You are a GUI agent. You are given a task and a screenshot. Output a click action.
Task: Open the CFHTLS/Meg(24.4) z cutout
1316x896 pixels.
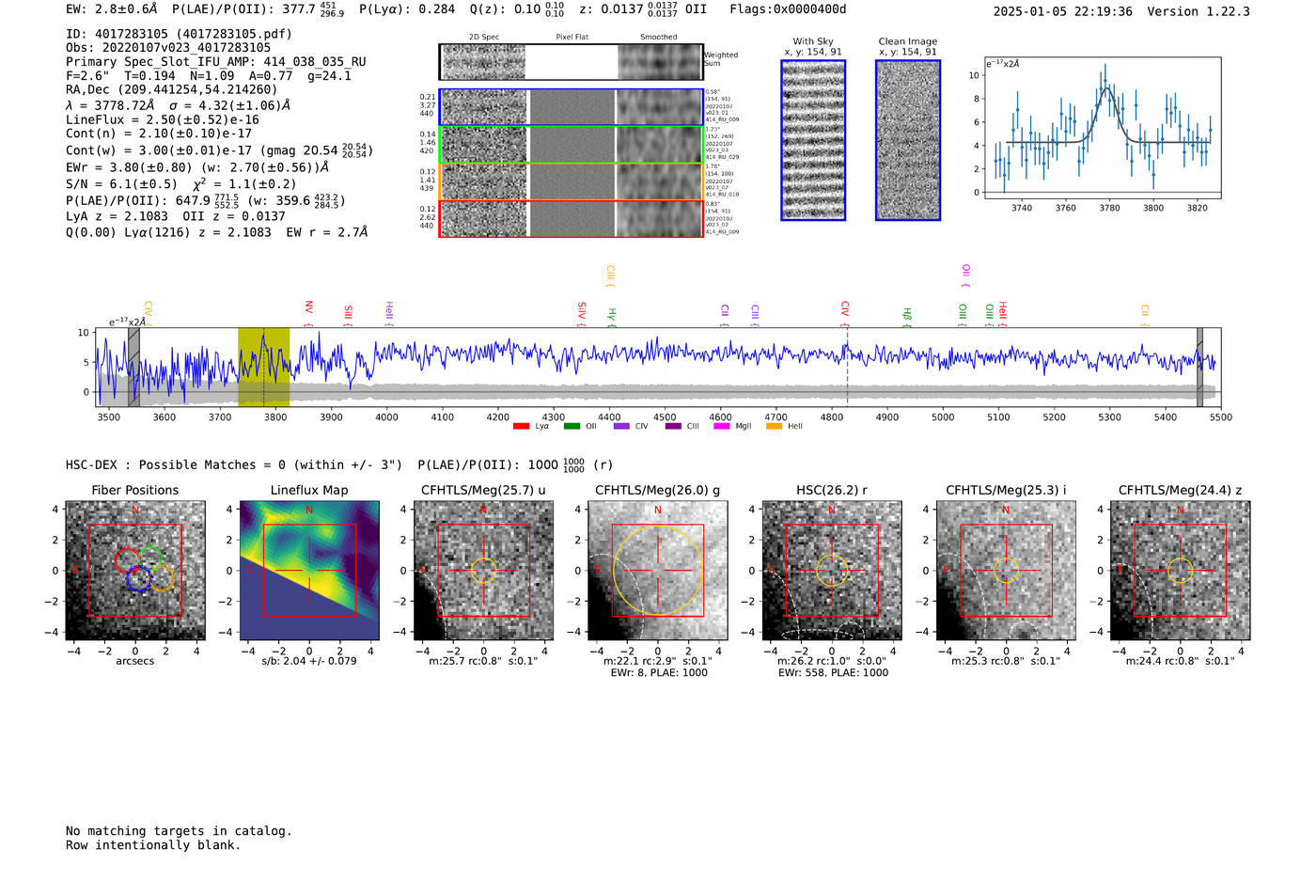click(x=1181, y=571)
